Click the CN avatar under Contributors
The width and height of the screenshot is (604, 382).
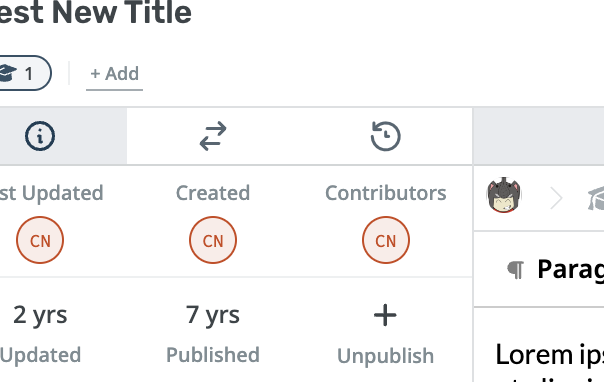(386, 240)
